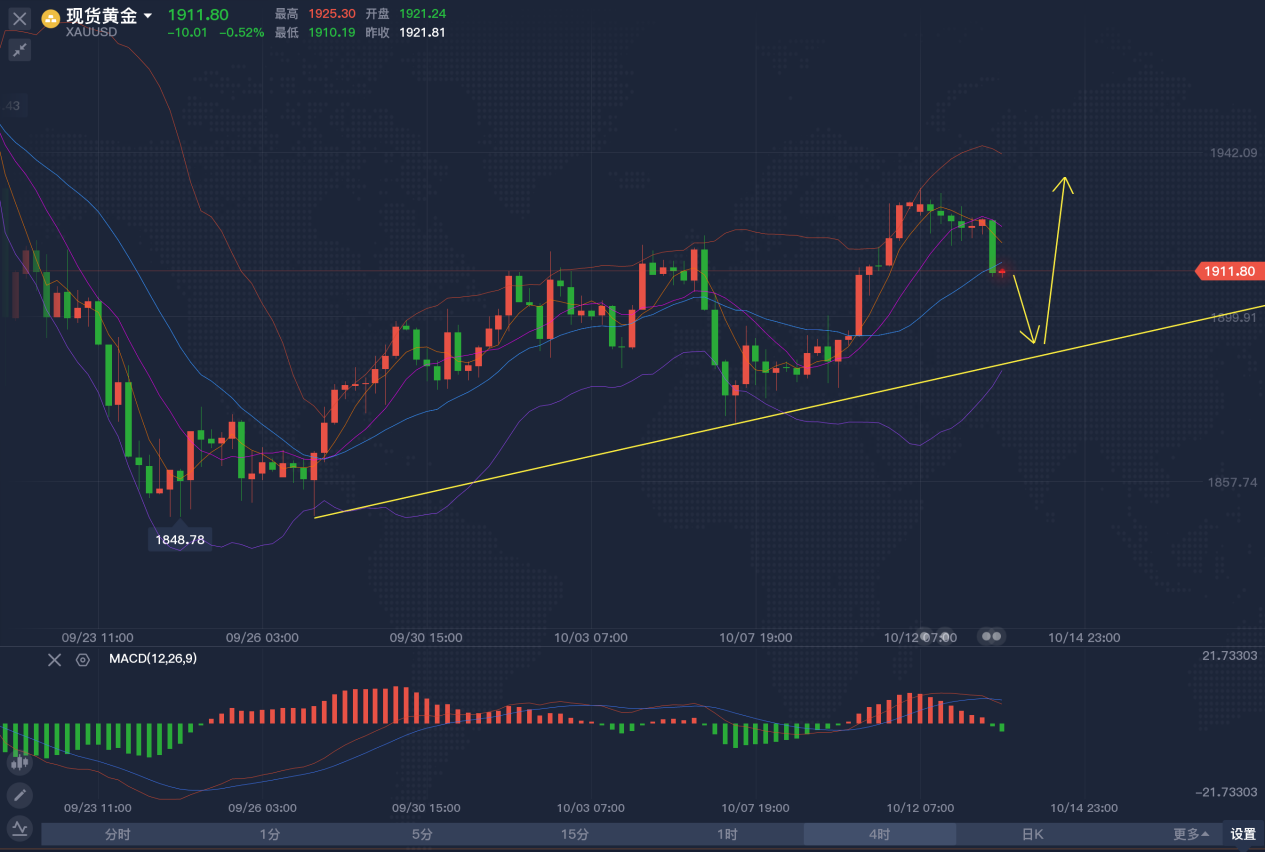
Task: Open the indicators line-chart icon
Action: pyautogui.click(x=20, y=828)
